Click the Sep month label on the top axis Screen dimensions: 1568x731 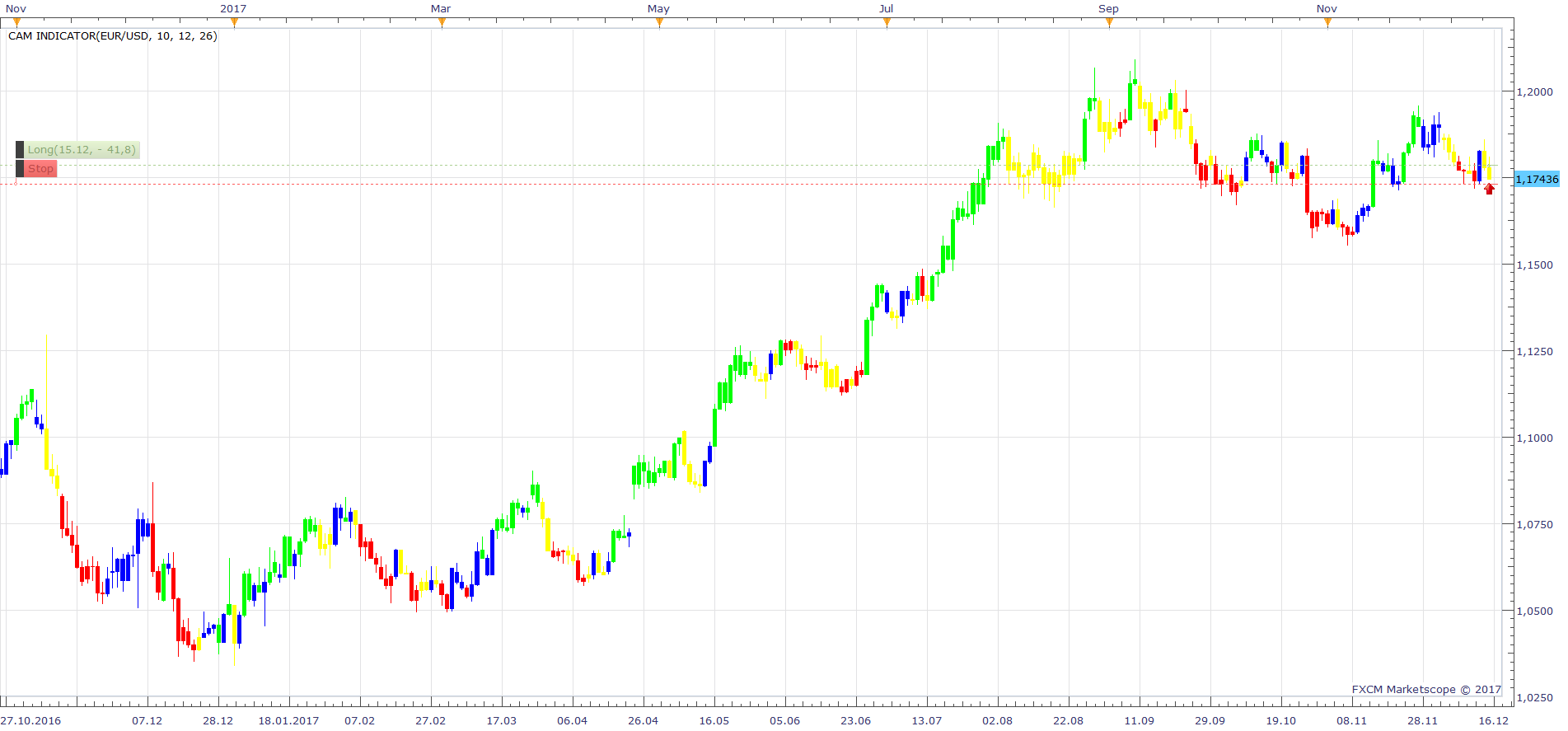(x=1108, y=8)
